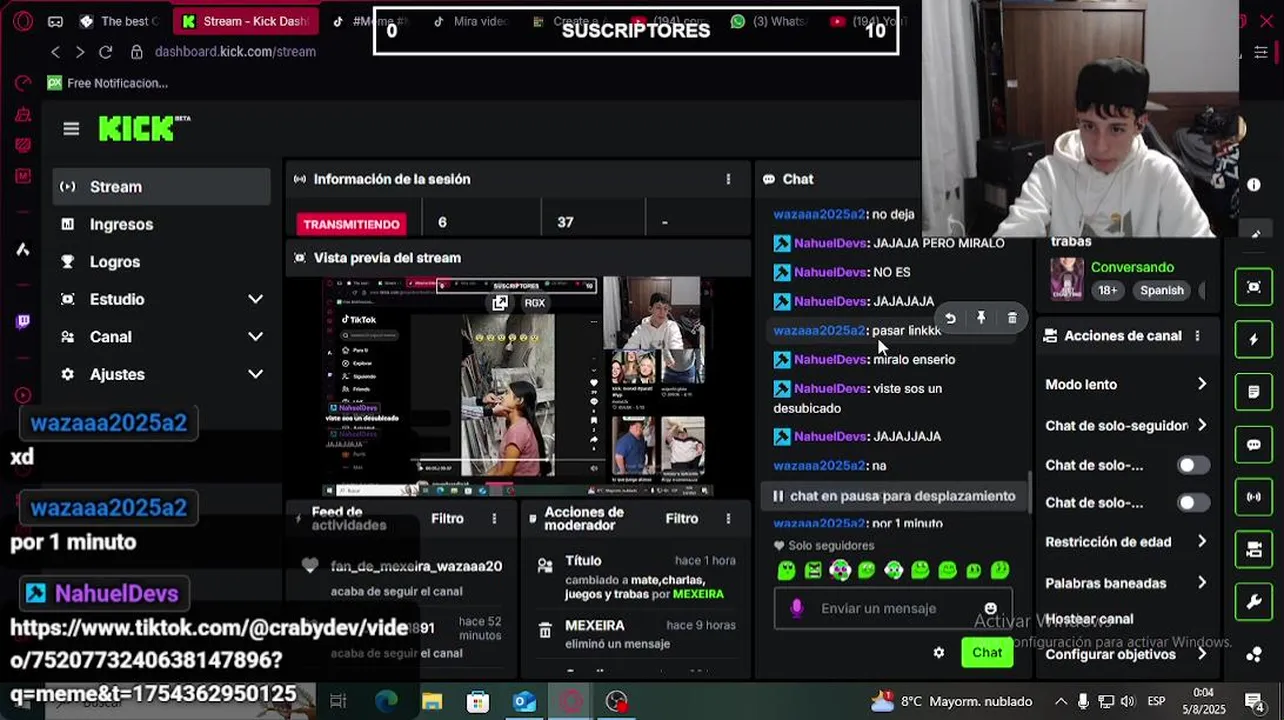The height and width of the screenshot is (720, 1284).
Task: Reply to wazaaa2025a2 pasar linkkk message
Action: pyautogui.click(x=950, y=318)
